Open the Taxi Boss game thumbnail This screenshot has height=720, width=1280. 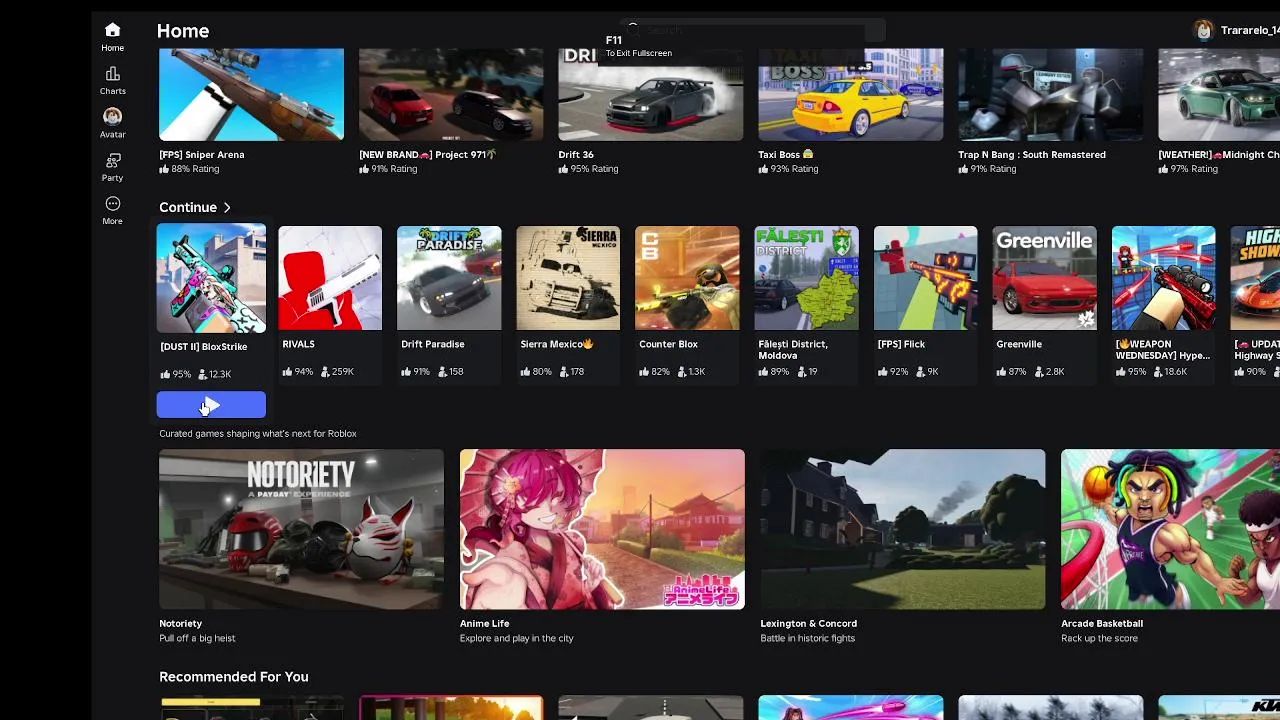tap(850, 94)
